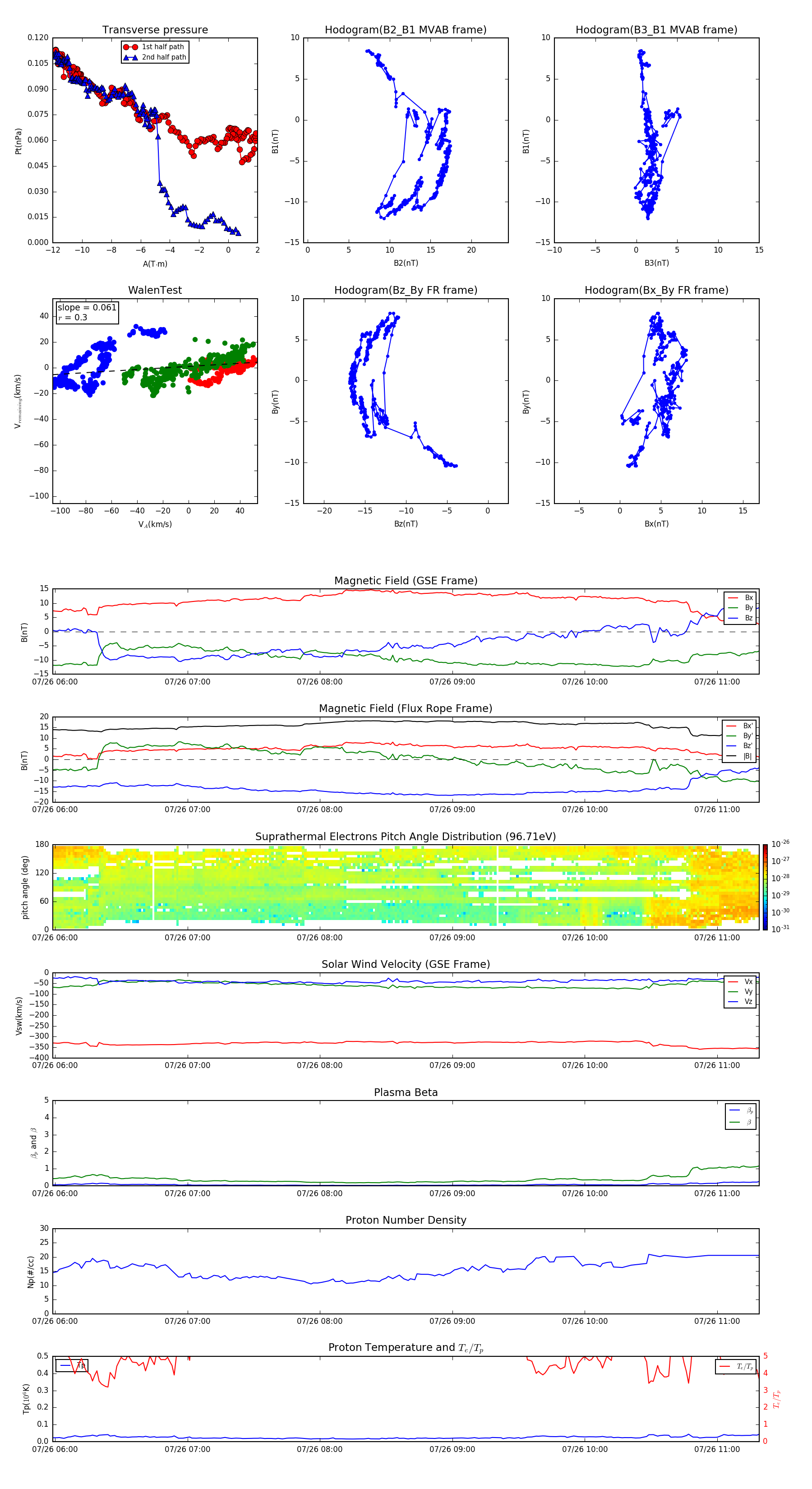Click 'Vy' legend entry in velocity plot
The height and width of the screenshot is (1489, 812).
point(741,991)
